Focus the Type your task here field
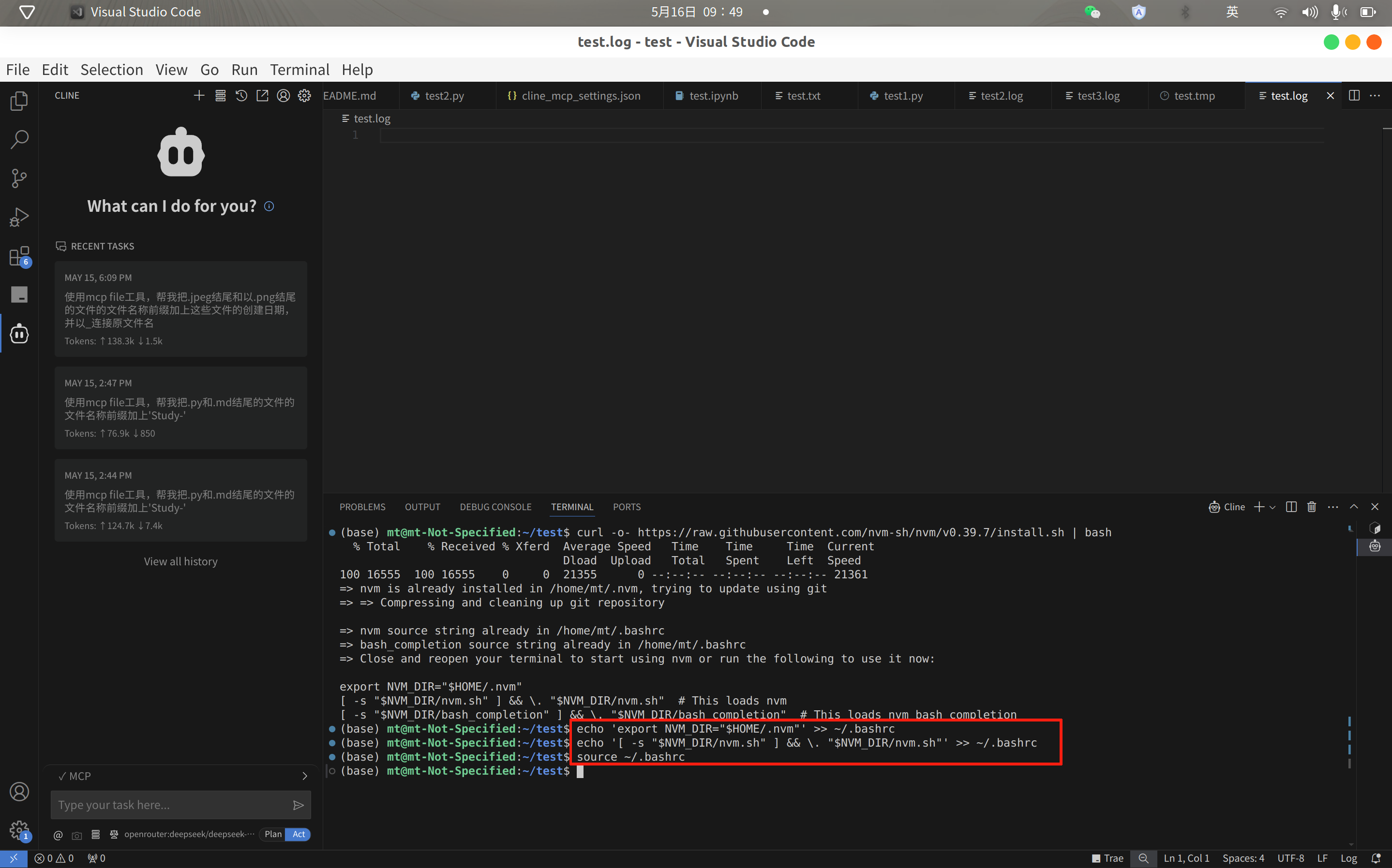This screenshot has height=868, width=1392. pos(171,805)
